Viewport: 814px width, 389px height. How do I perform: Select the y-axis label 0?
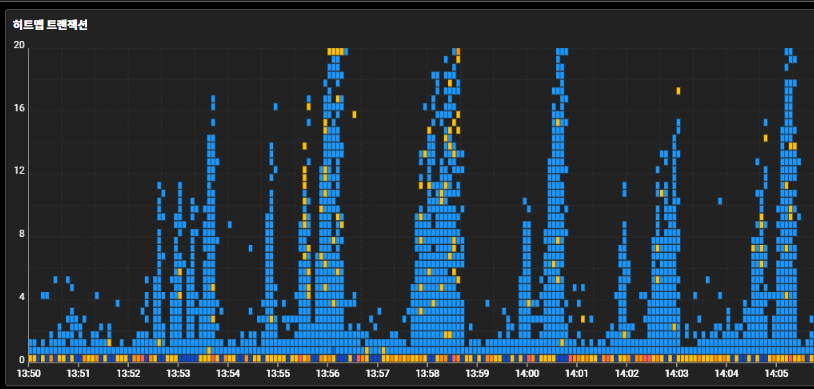pos(22,360)
